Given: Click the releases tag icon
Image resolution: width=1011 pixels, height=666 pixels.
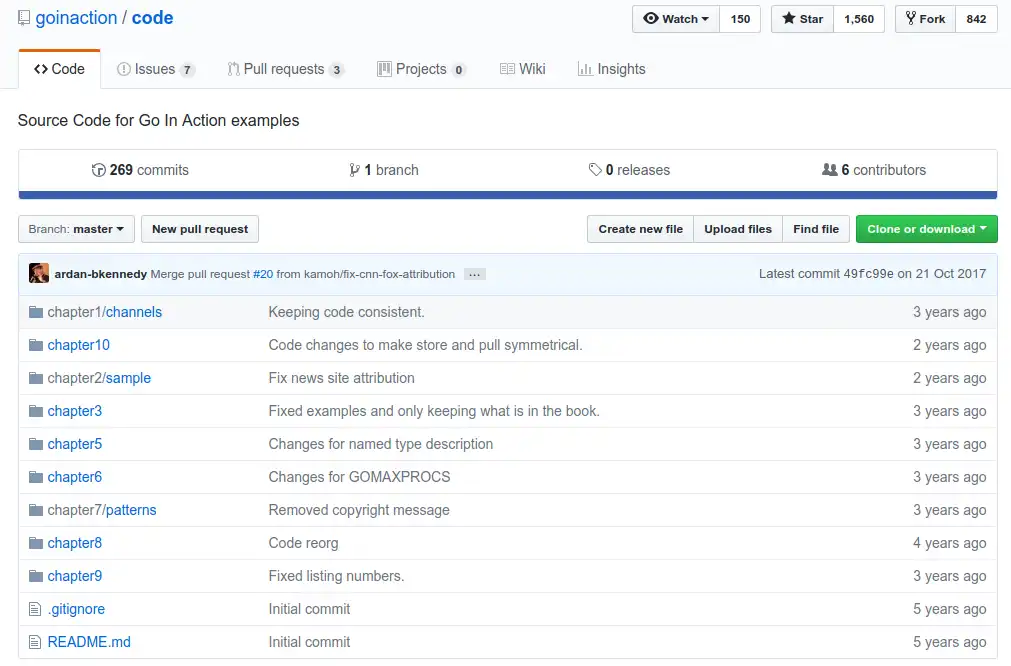Looking at the screenshot, I should 595,170.
